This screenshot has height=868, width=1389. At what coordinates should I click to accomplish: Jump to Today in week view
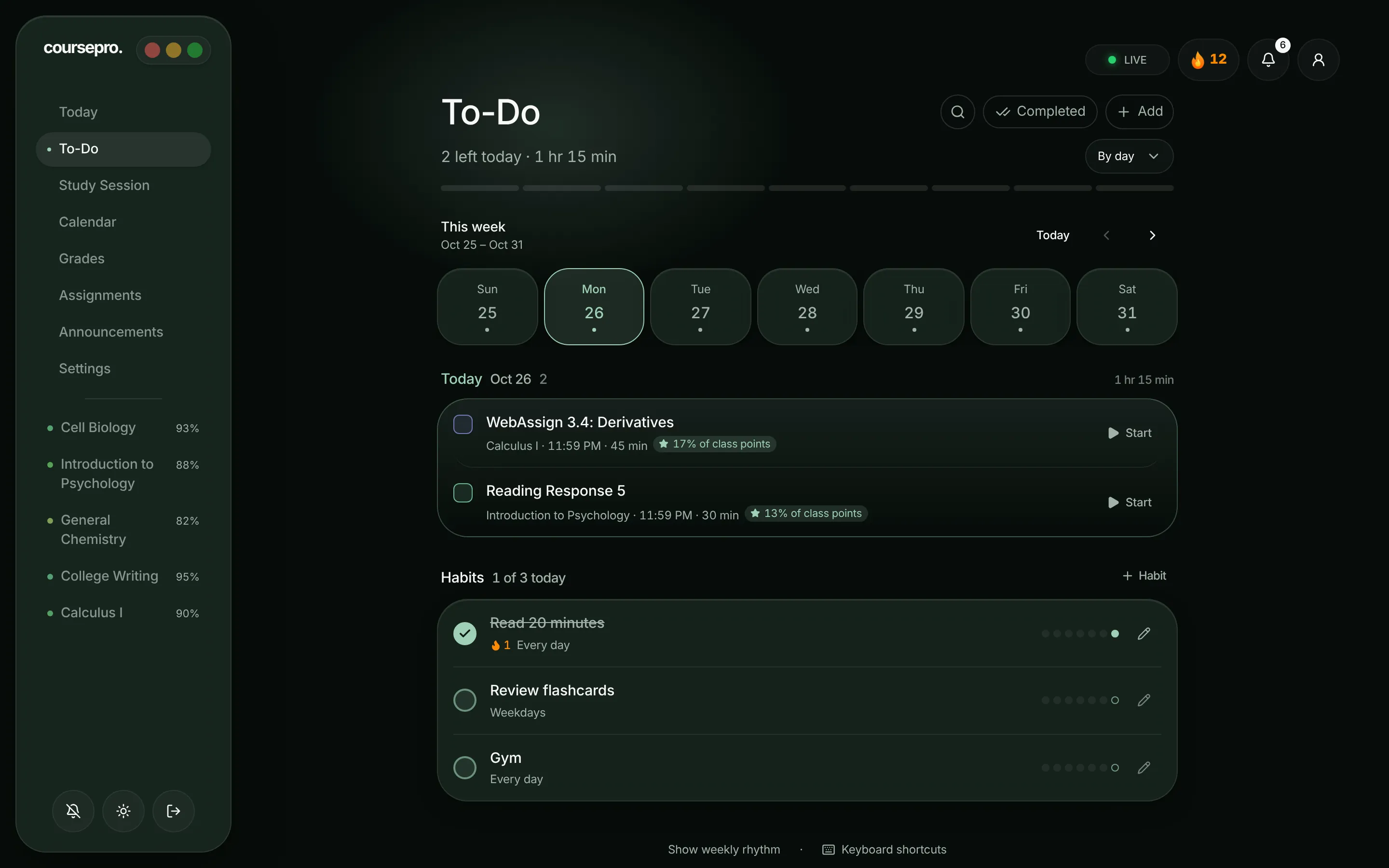(1053, 235)
